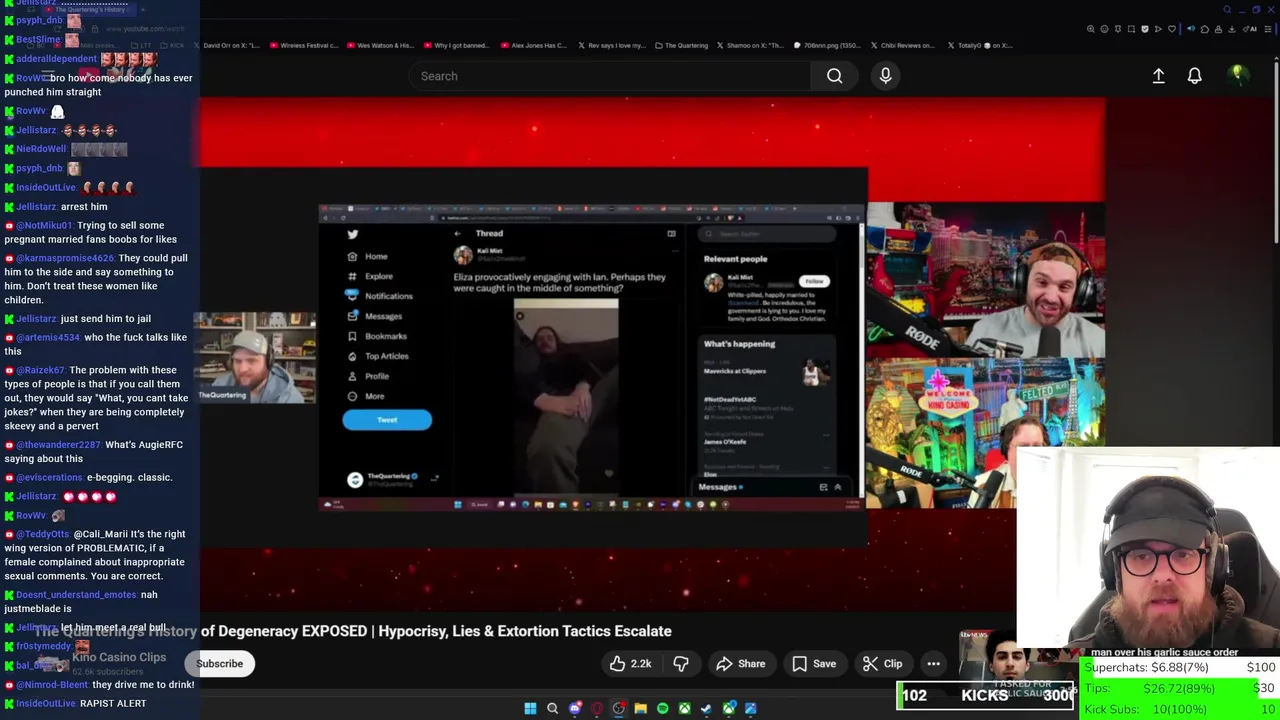The height and width of the screenshot is (720, 1280).
Task: Launch Spotify from the taskbar
Action: [x=663, y=708]
